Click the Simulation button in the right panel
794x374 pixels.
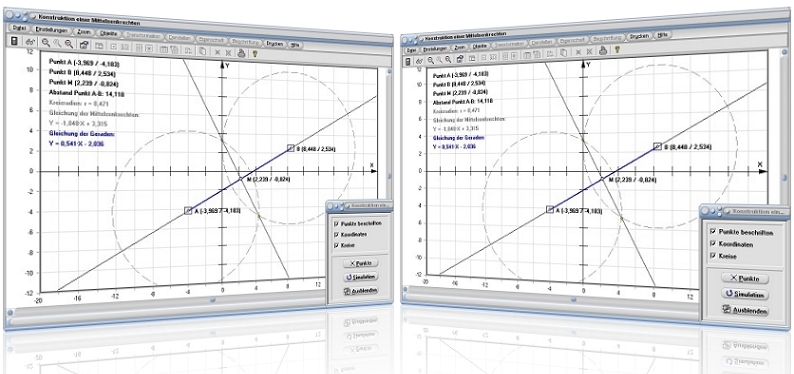pyautogui.click(x=744, y=295)
